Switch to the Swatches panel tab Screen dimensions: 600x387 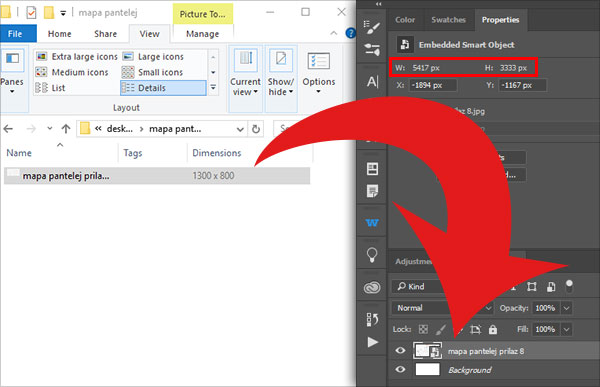pyautogui.click(x=448, y=20)
